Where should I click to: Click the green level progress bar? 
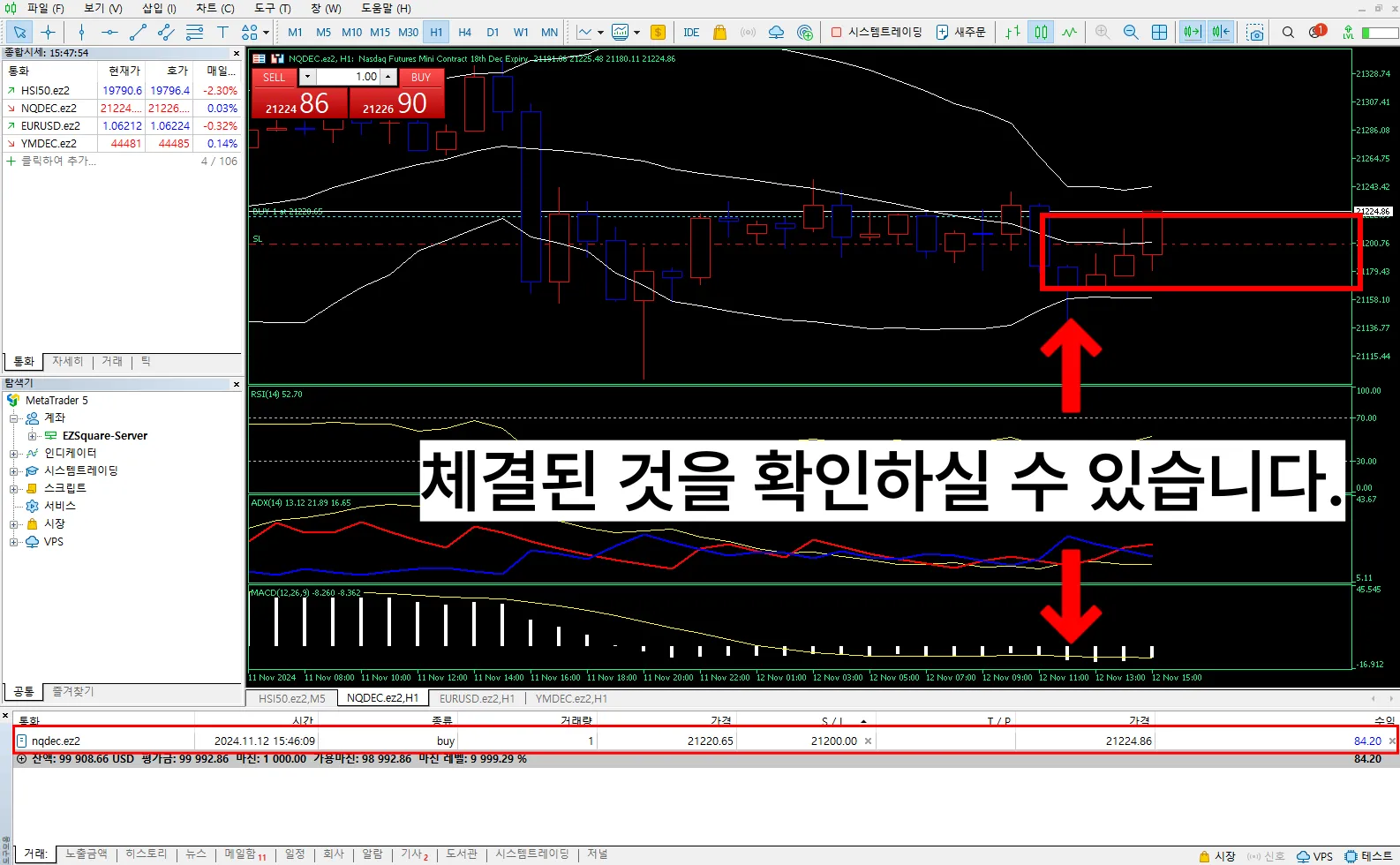(x=1380, y=33)
